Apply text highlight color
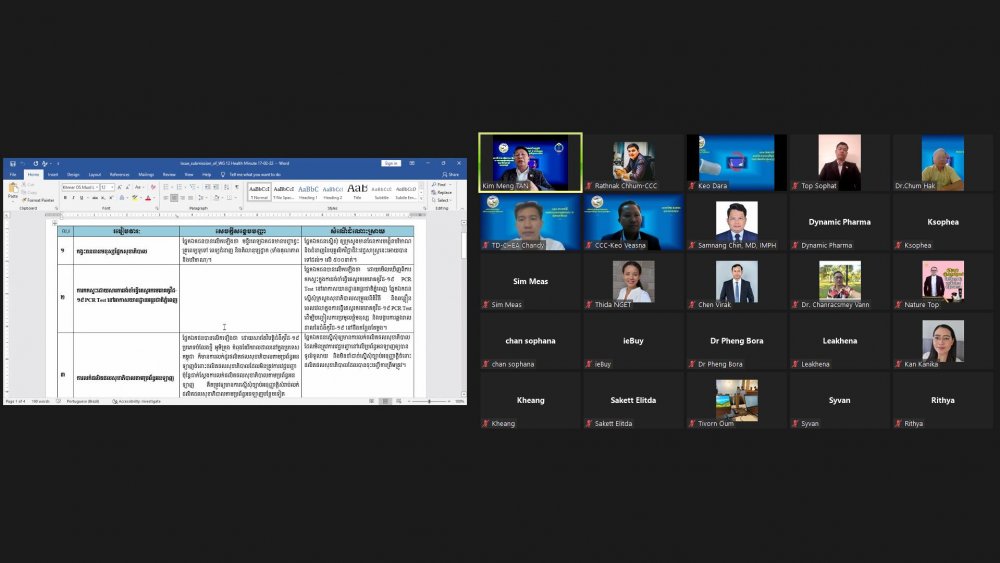This screenshot has width=1000, height=563. 136,198
